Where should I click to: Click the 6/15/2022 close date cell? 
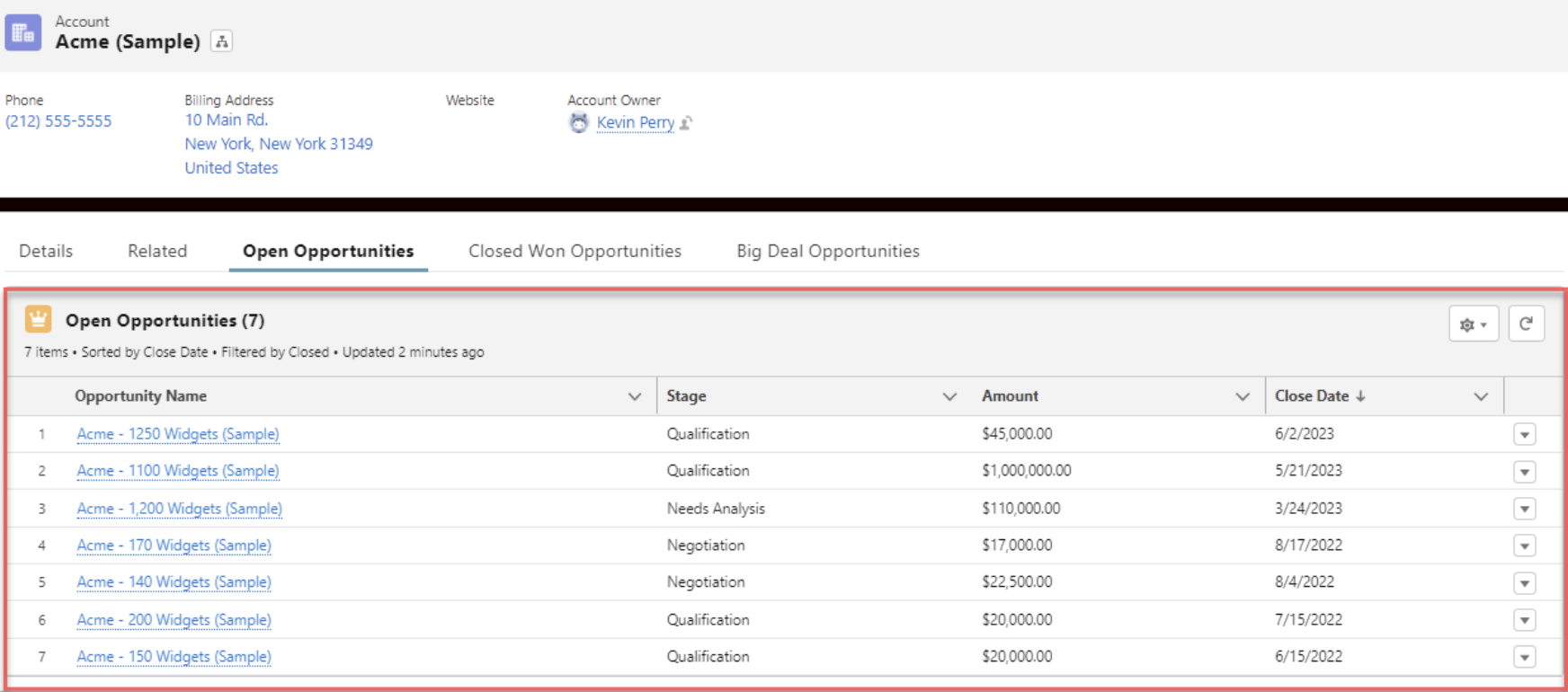tap(1308, 657)
